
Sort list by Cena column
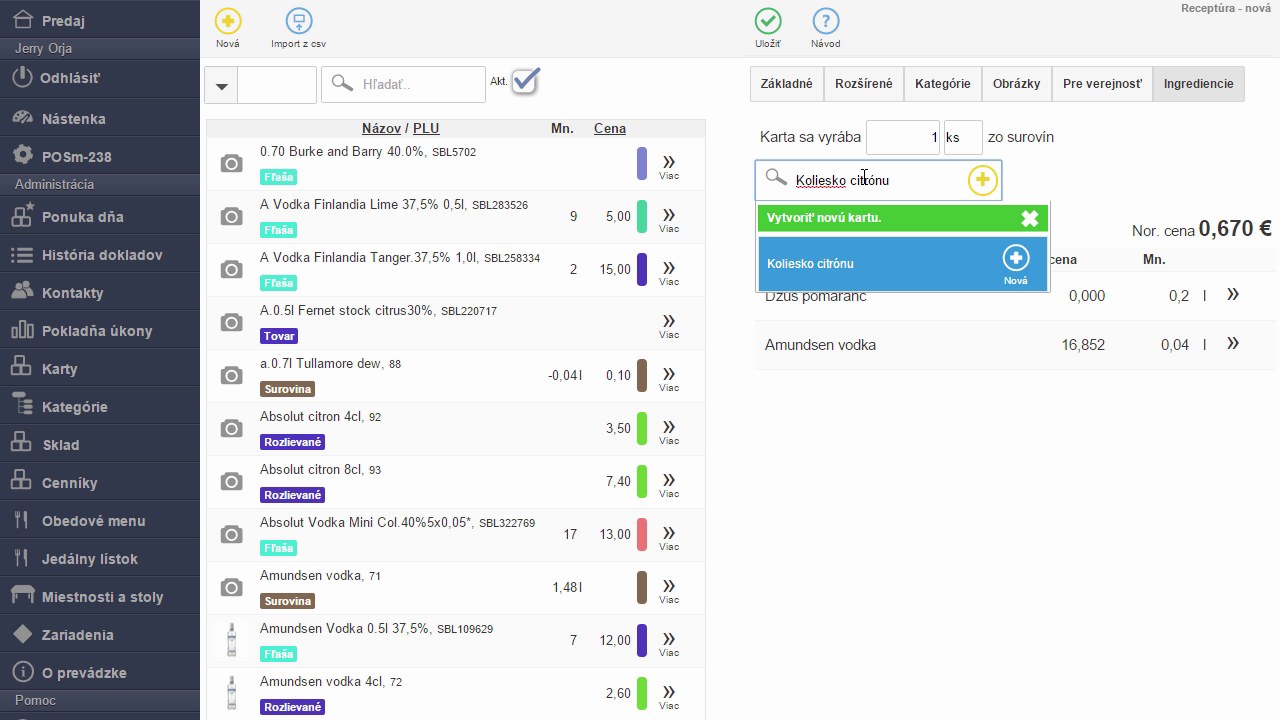[x=610, y=128]
